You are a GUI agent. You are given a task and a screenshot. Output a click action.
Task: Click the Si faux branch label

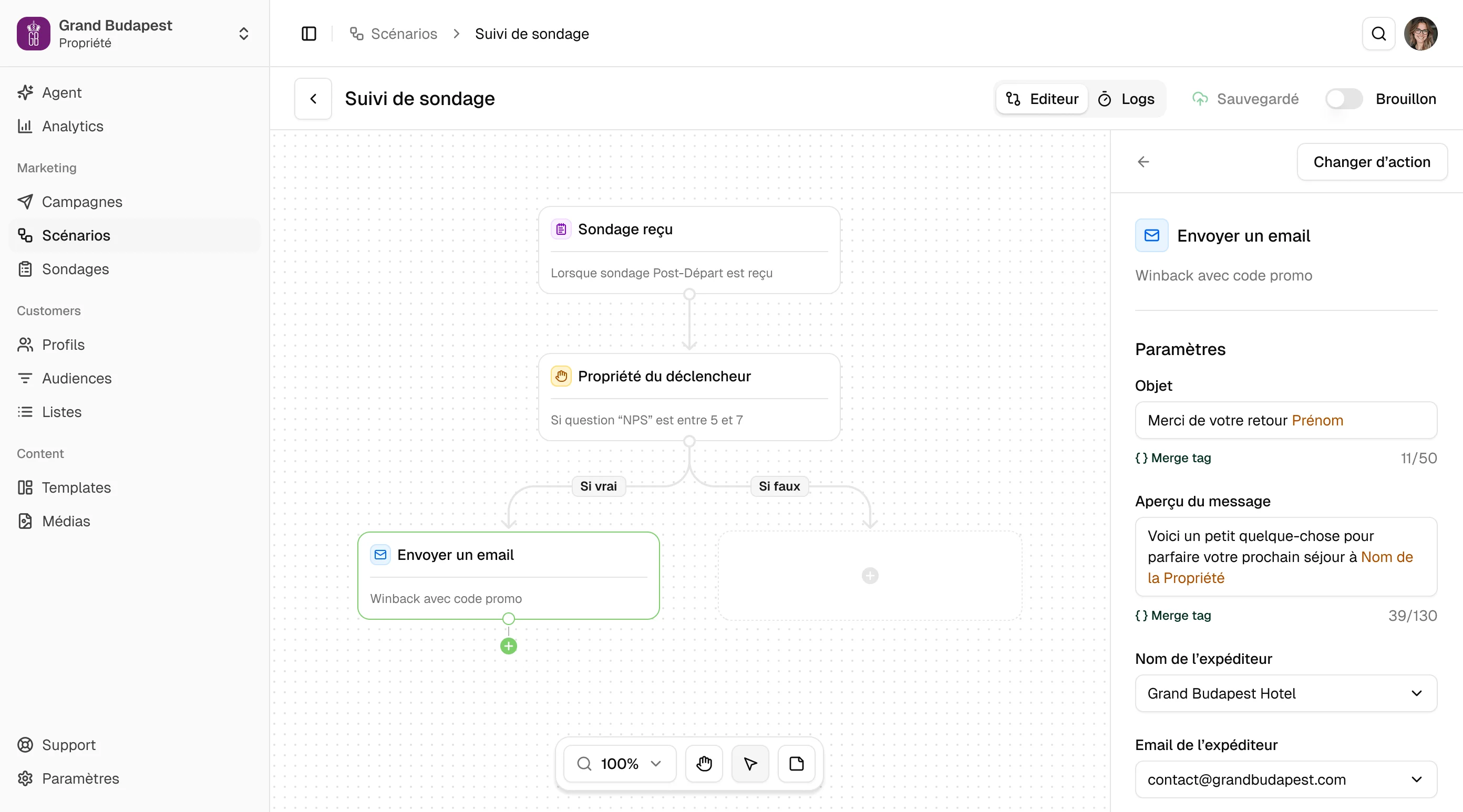click(x=779, y=486)
